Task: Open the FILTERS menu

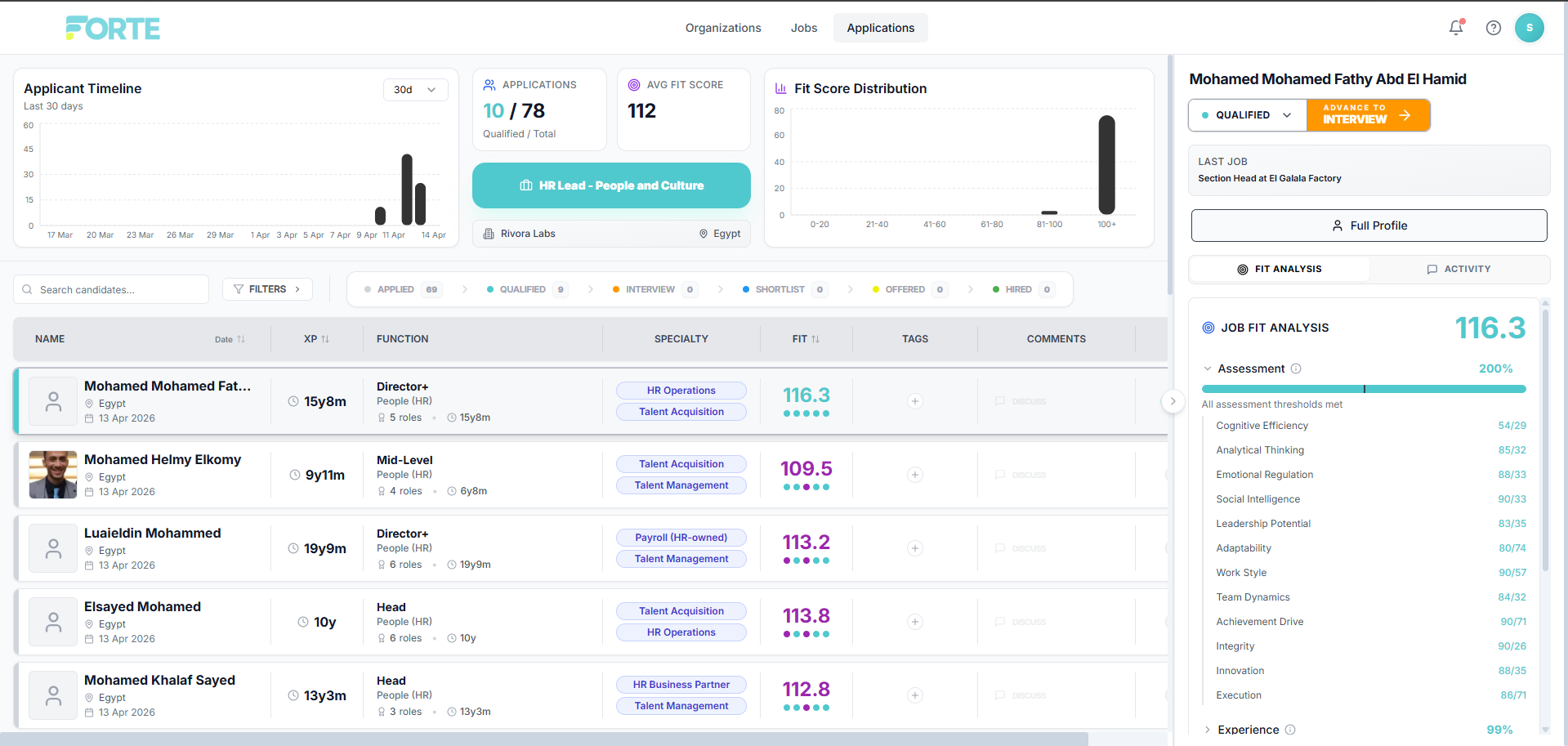Action: point(267,289)
